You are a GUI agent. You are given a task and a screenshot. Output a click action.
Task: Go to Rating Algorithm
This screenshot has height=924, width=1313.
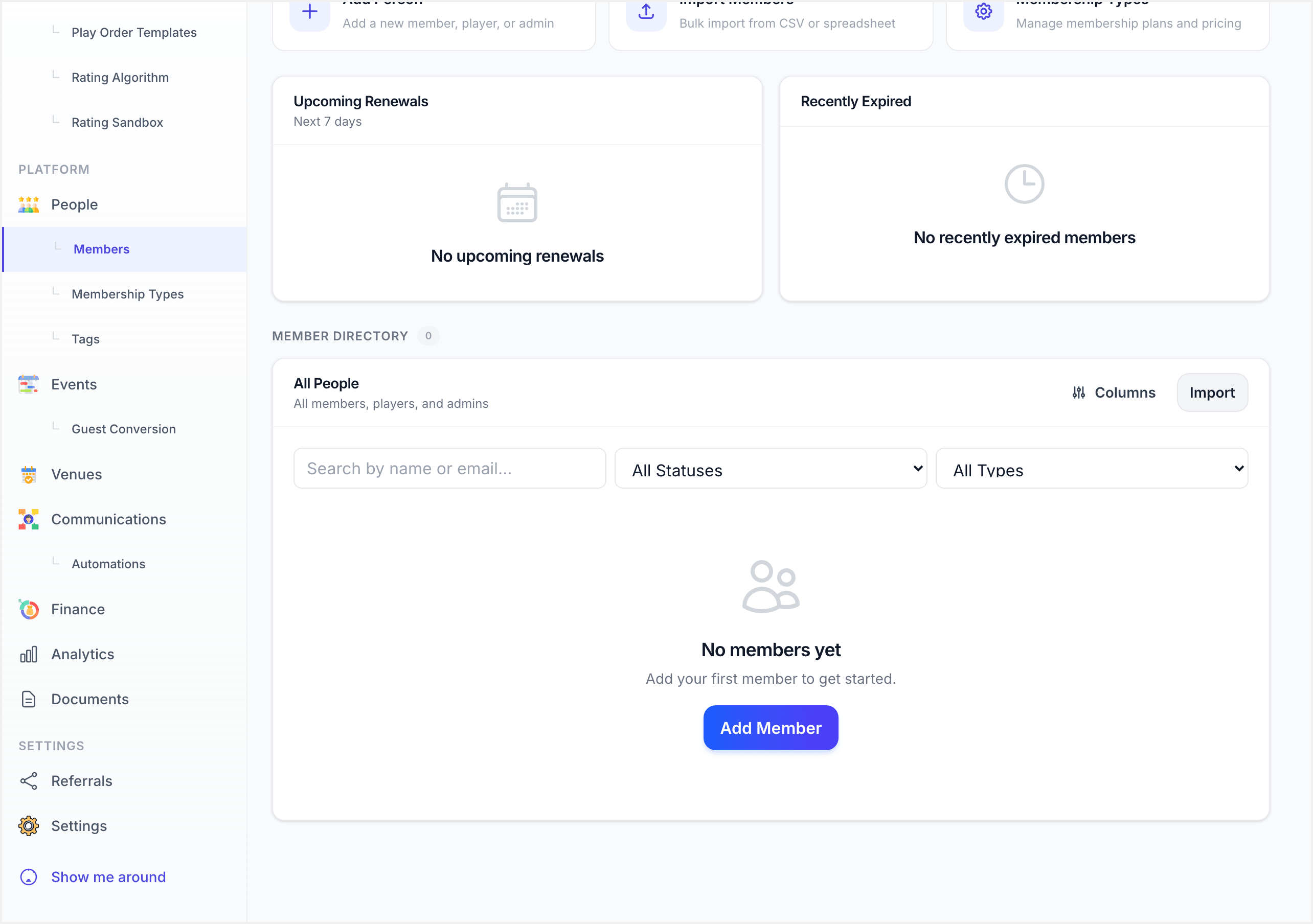coord(120,78)
